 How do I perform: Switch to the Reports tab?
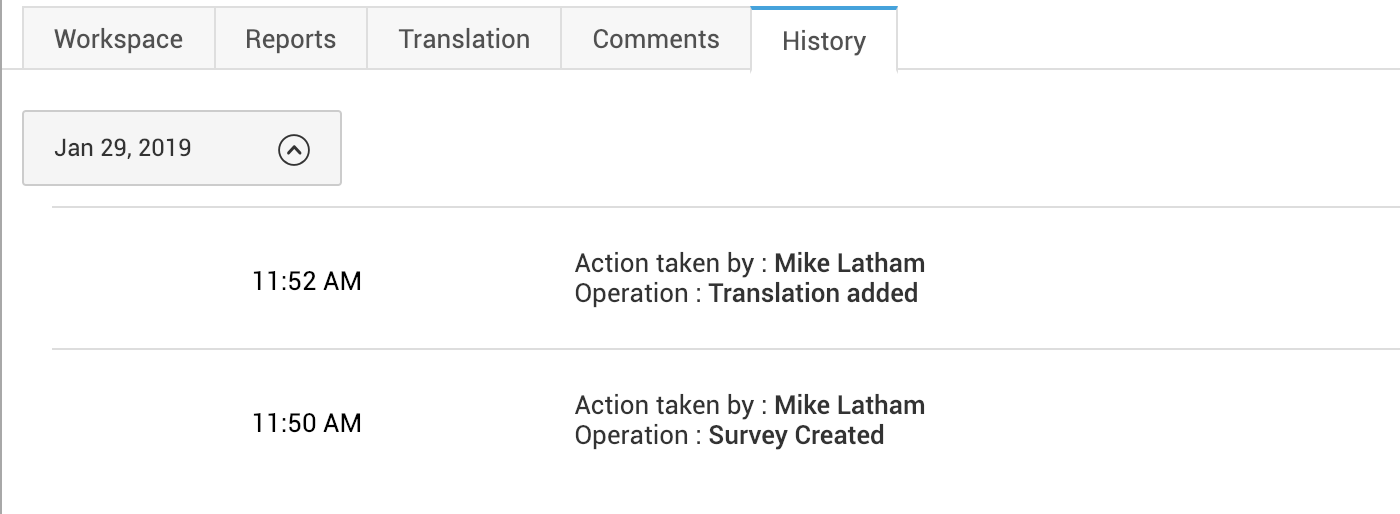(x=291, y=39)
